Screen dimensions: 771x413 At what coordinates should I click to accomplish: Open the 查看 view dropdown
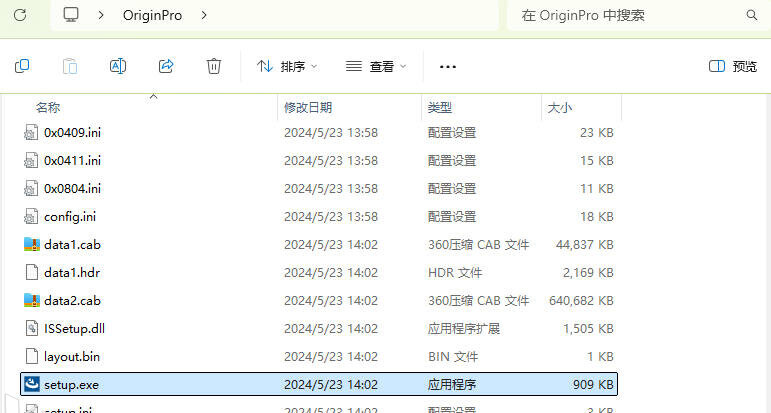pyautogui.click(x=376, y=66)
